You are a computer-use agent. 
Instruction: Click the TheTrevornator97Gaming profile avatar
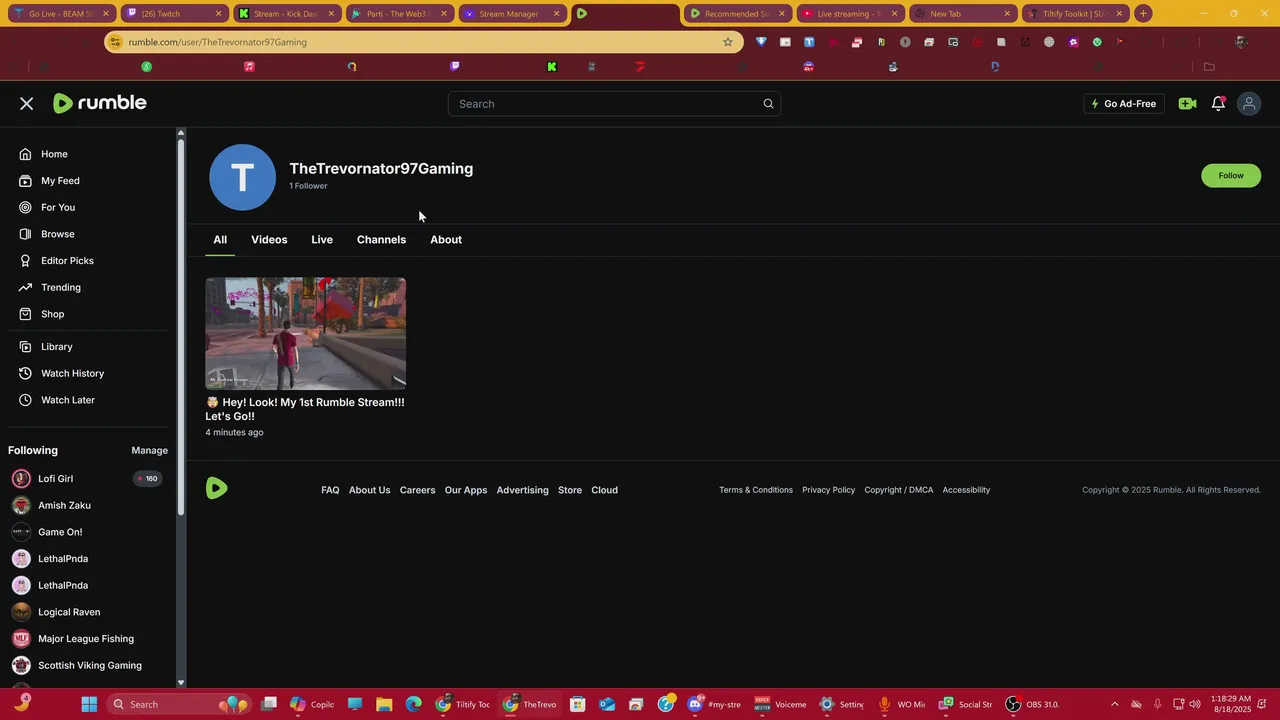tap(242, 177)
